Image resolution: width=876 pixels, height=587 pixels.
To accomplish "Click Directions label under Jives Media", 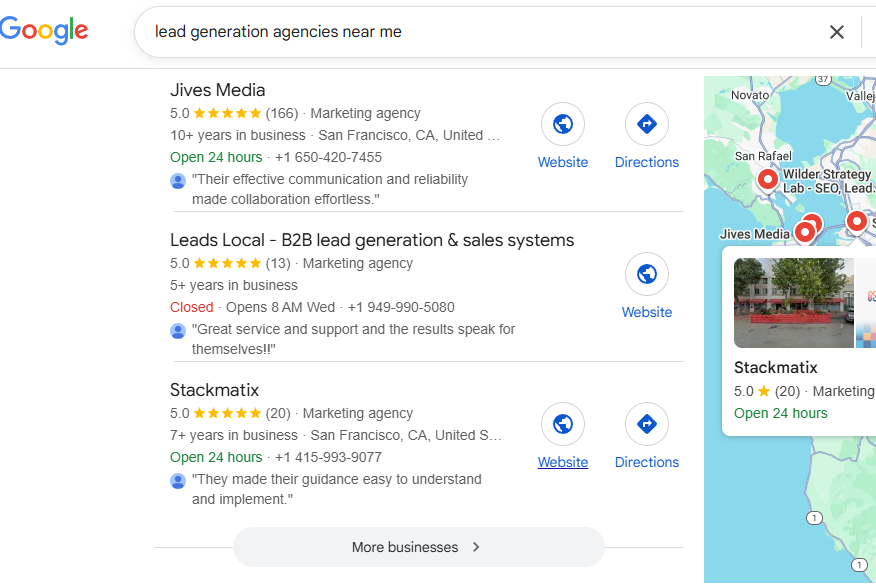I will [646, 162].
